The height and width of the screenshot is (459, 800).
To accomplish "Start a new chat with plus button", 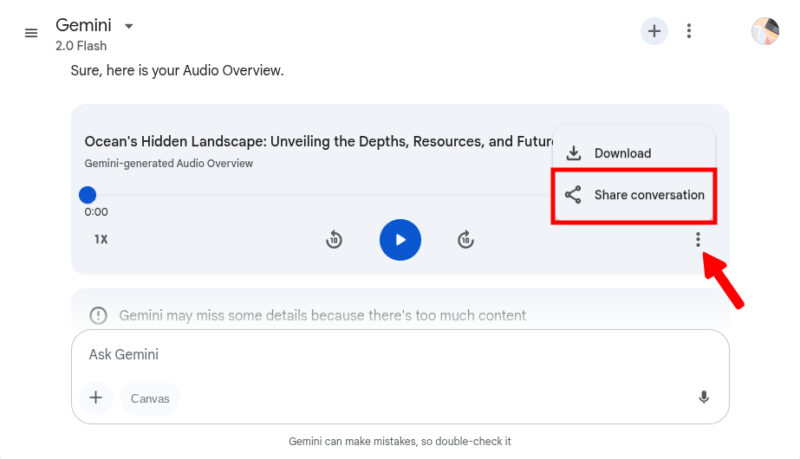I will (654, 31).
